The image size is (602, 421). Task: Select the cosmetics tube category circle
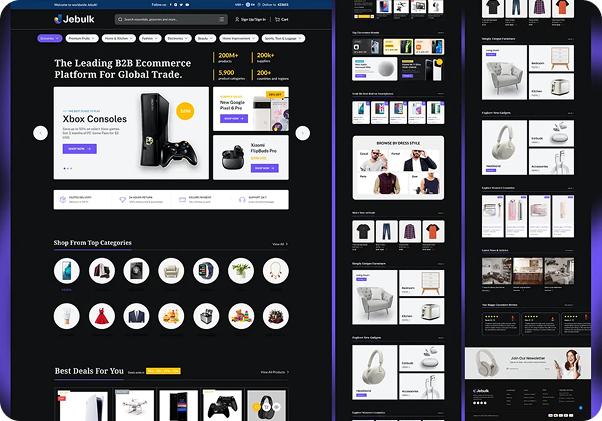(x=67, y=316)
